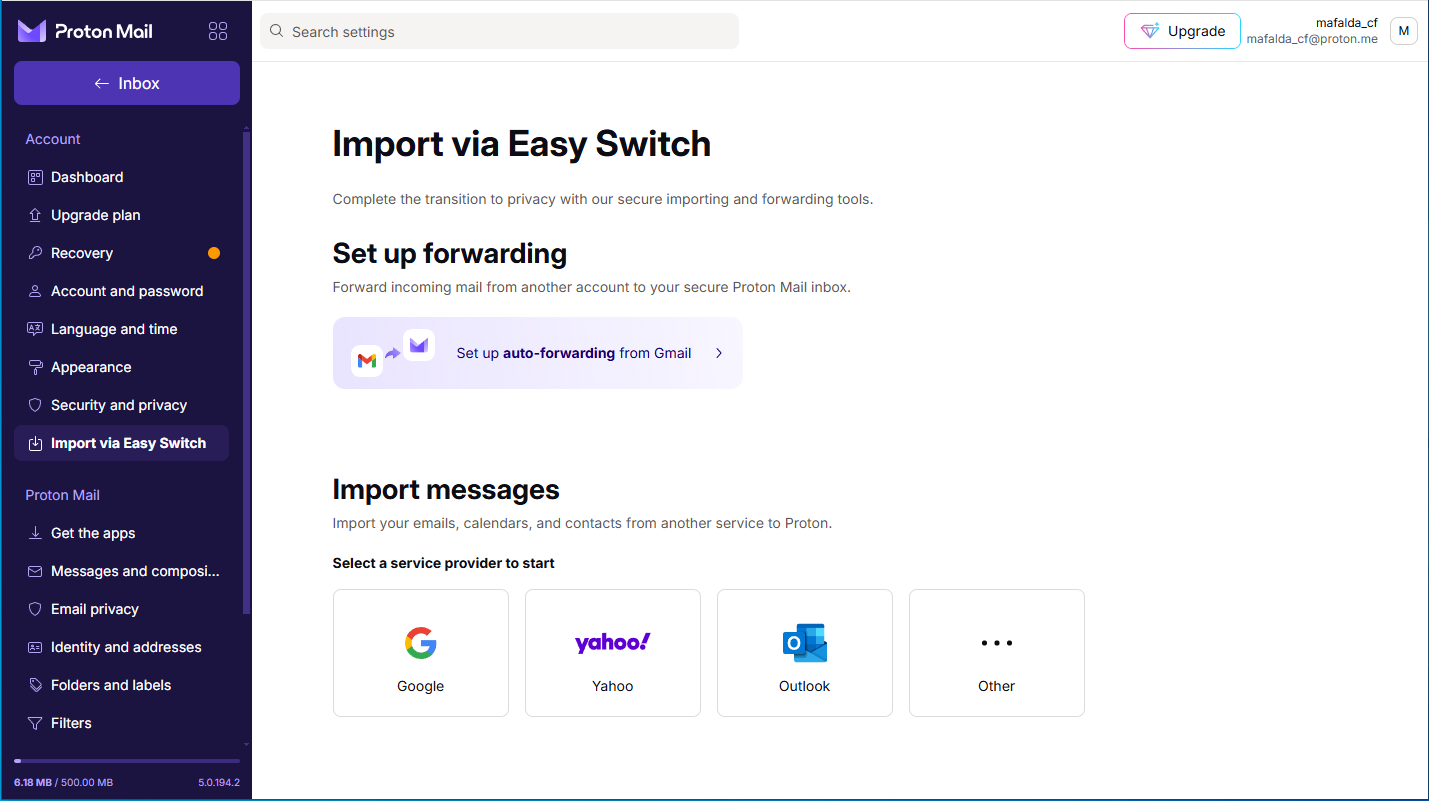Set up auto-forwarding from Gmail
Image resolution: width=1429 pixels, height=801 pixels.
(537, 353)
